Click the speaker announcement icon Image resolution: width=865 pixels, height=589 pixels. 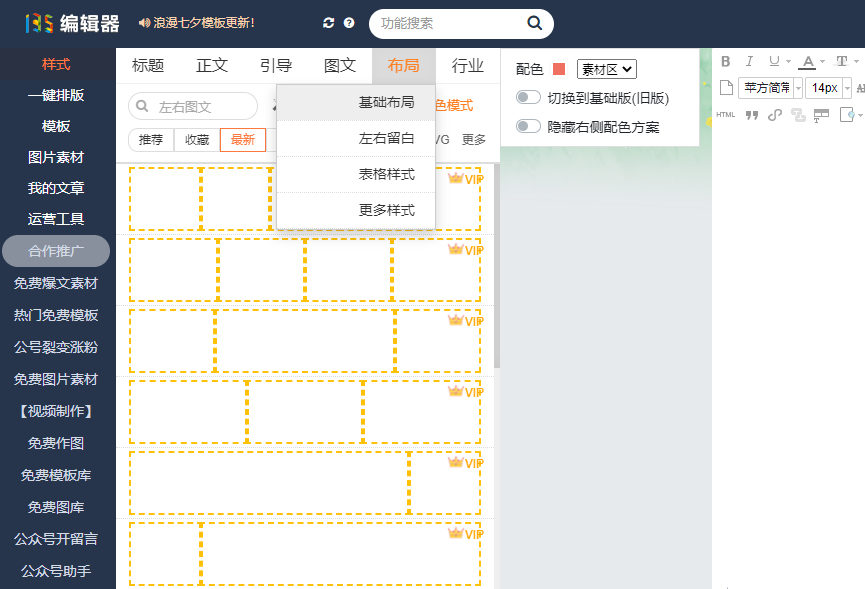tap(144, 23)
